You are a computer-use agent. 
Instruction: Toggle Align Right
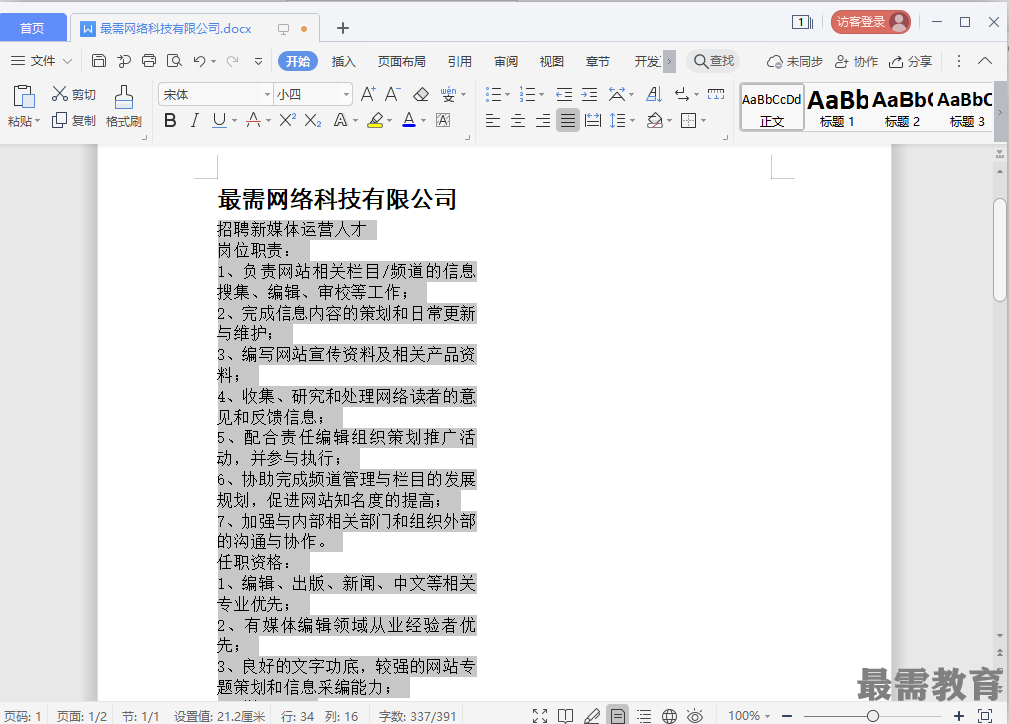pyautogui.click(x=543, y=120)
